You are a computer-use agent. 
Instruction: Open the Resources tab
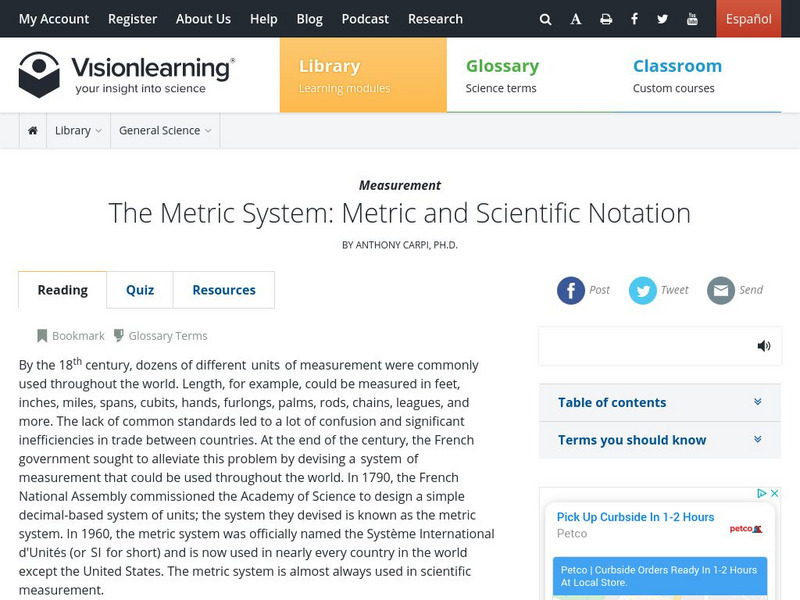click(224, 290)
